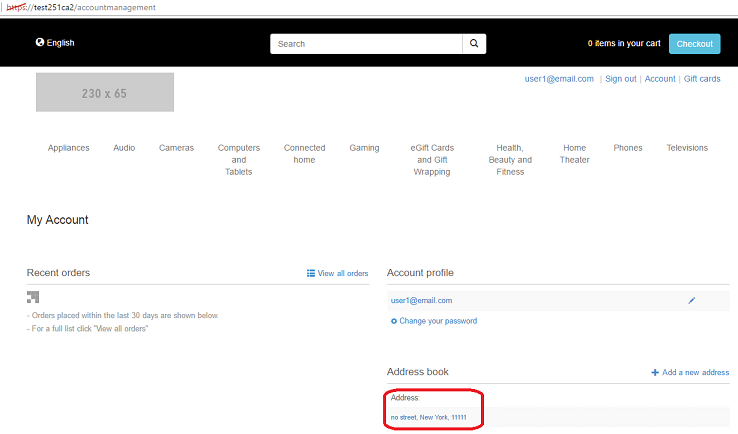
Task: Open the items in your cart link
Action: 624,44
